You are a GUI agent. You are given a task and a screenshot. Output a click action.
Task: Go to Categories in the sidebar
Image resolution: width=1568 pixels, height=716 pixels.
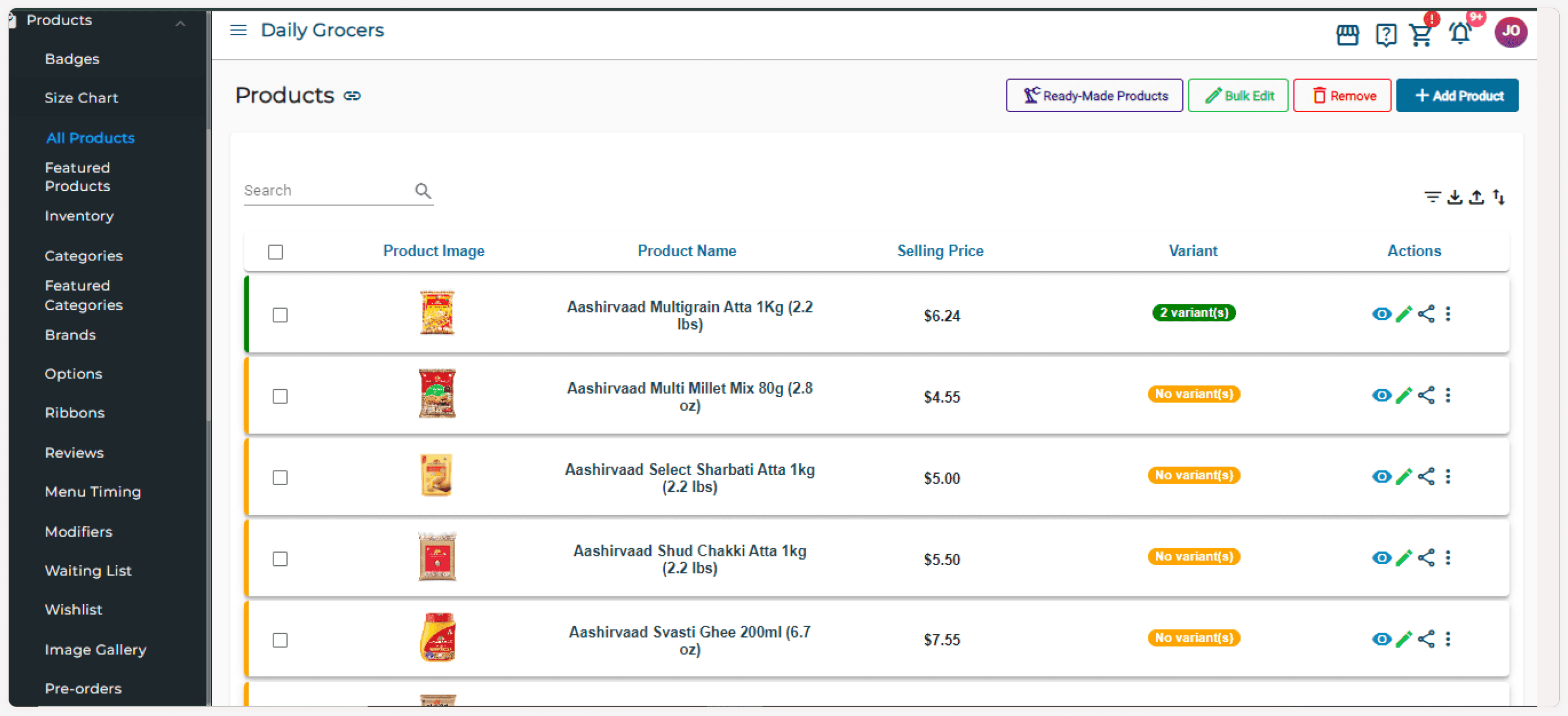point(83,256)
